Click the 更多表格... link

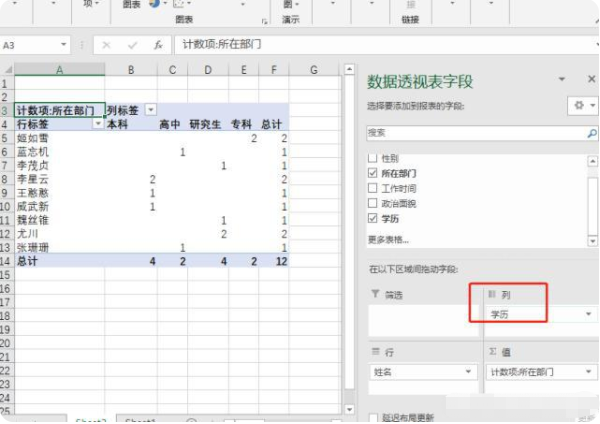pyautogui.click(x=388, y=239)
